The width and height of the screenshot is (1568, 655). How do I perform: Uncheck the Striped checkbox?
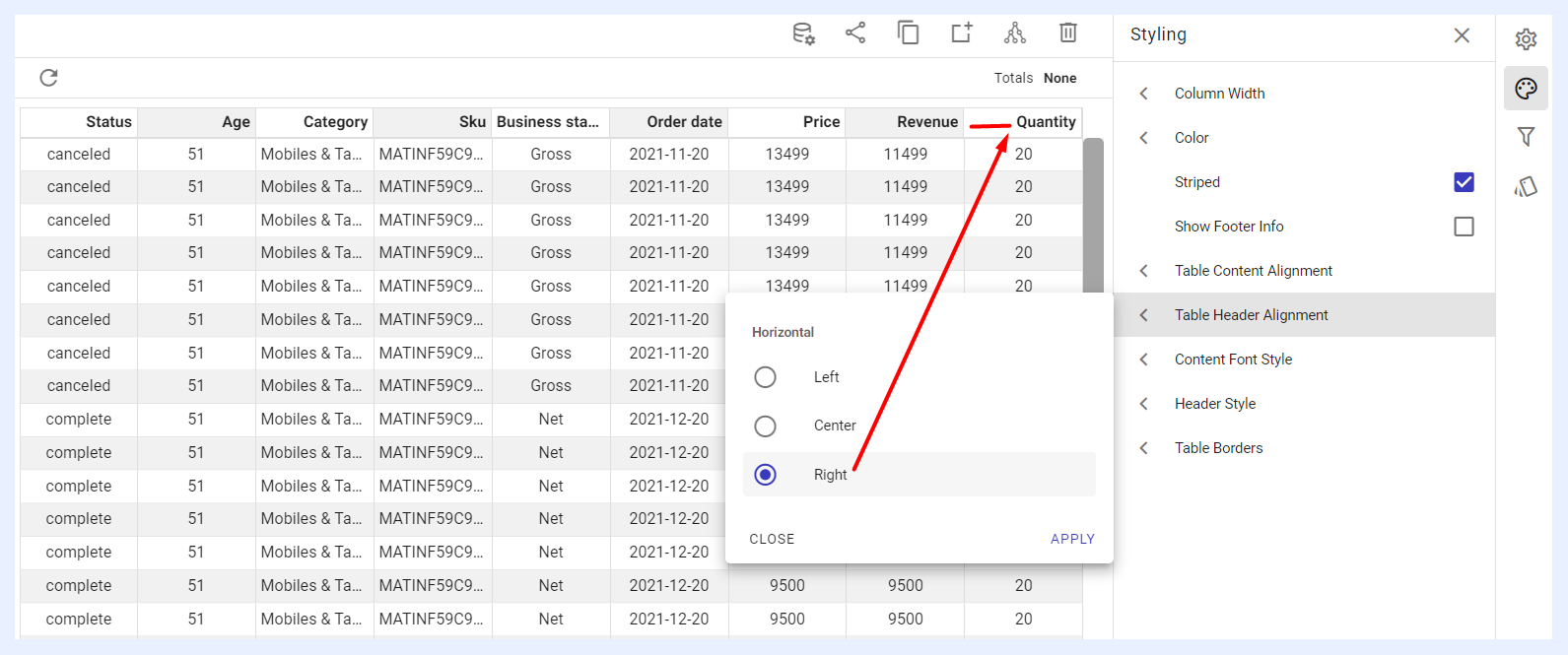(x=1465, y=182)
